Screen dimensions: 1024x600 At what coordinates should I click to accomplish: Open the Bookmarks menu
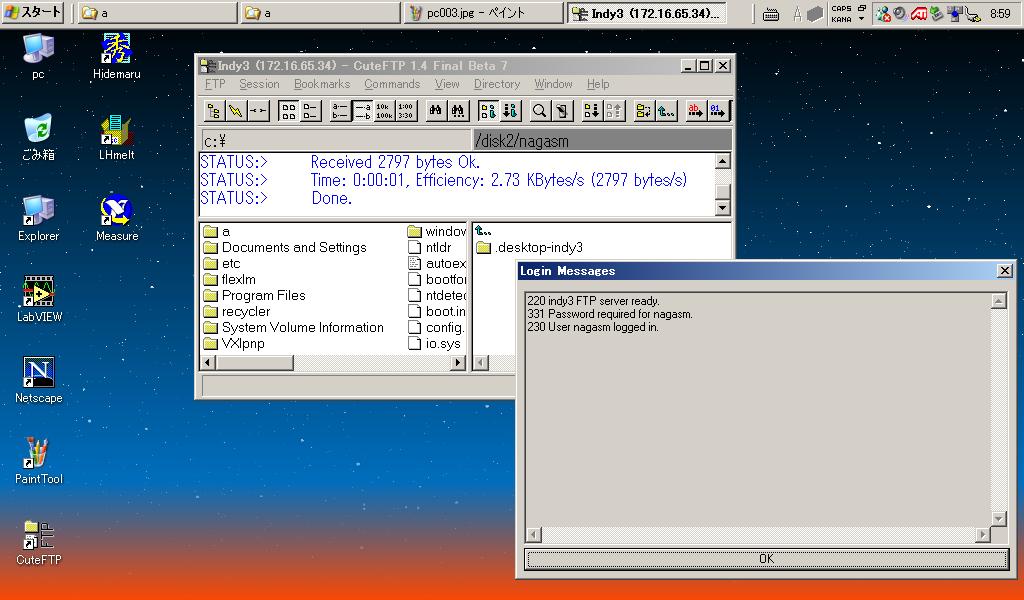tap(321, 84)
